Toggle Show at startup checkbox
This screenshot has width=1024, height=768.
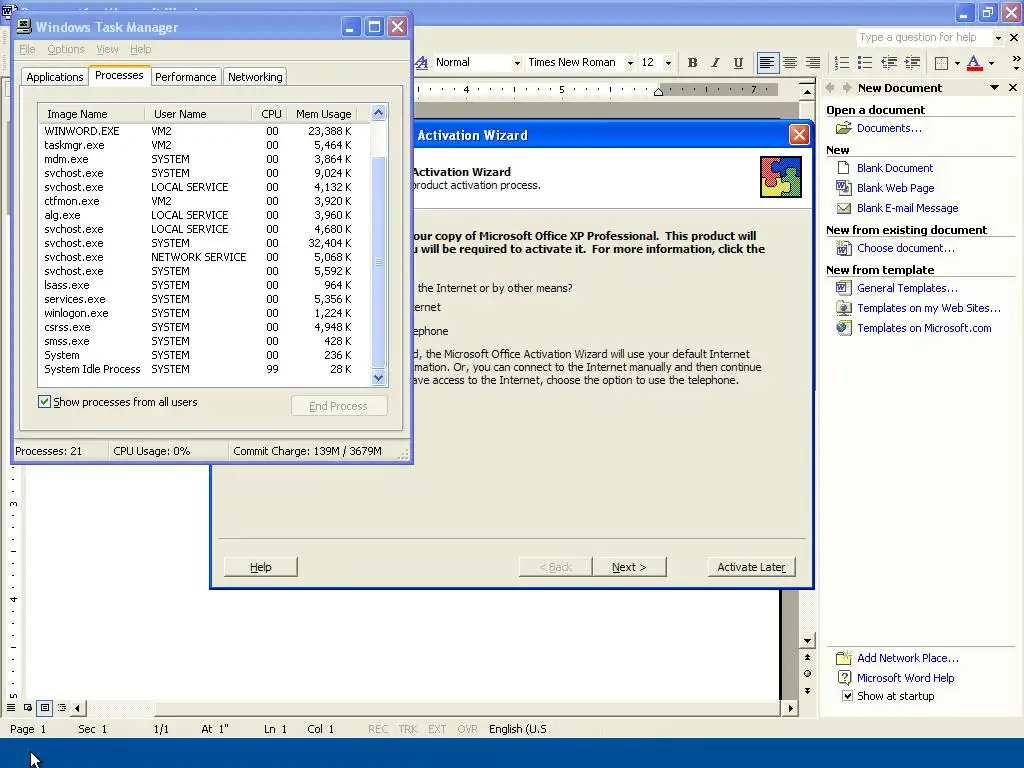coord(847,696)
